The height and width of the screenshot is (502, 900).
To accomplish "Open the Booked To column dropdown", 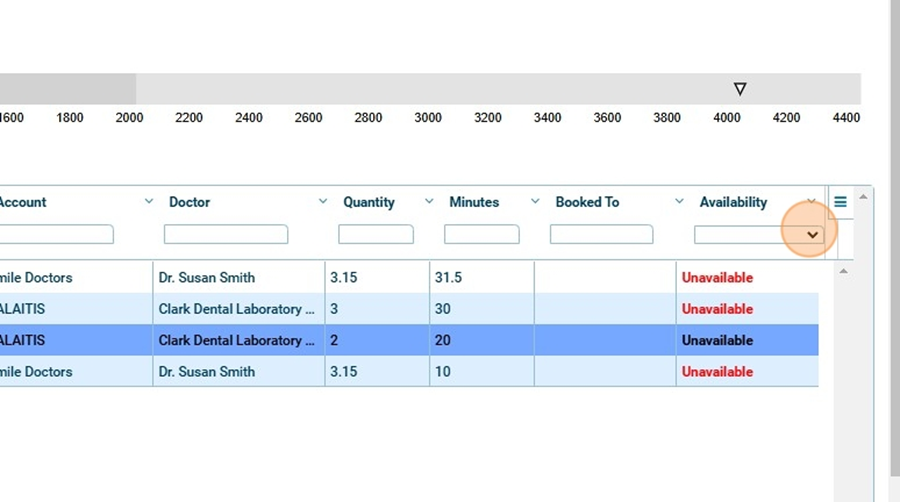I will tap(679, 201).
